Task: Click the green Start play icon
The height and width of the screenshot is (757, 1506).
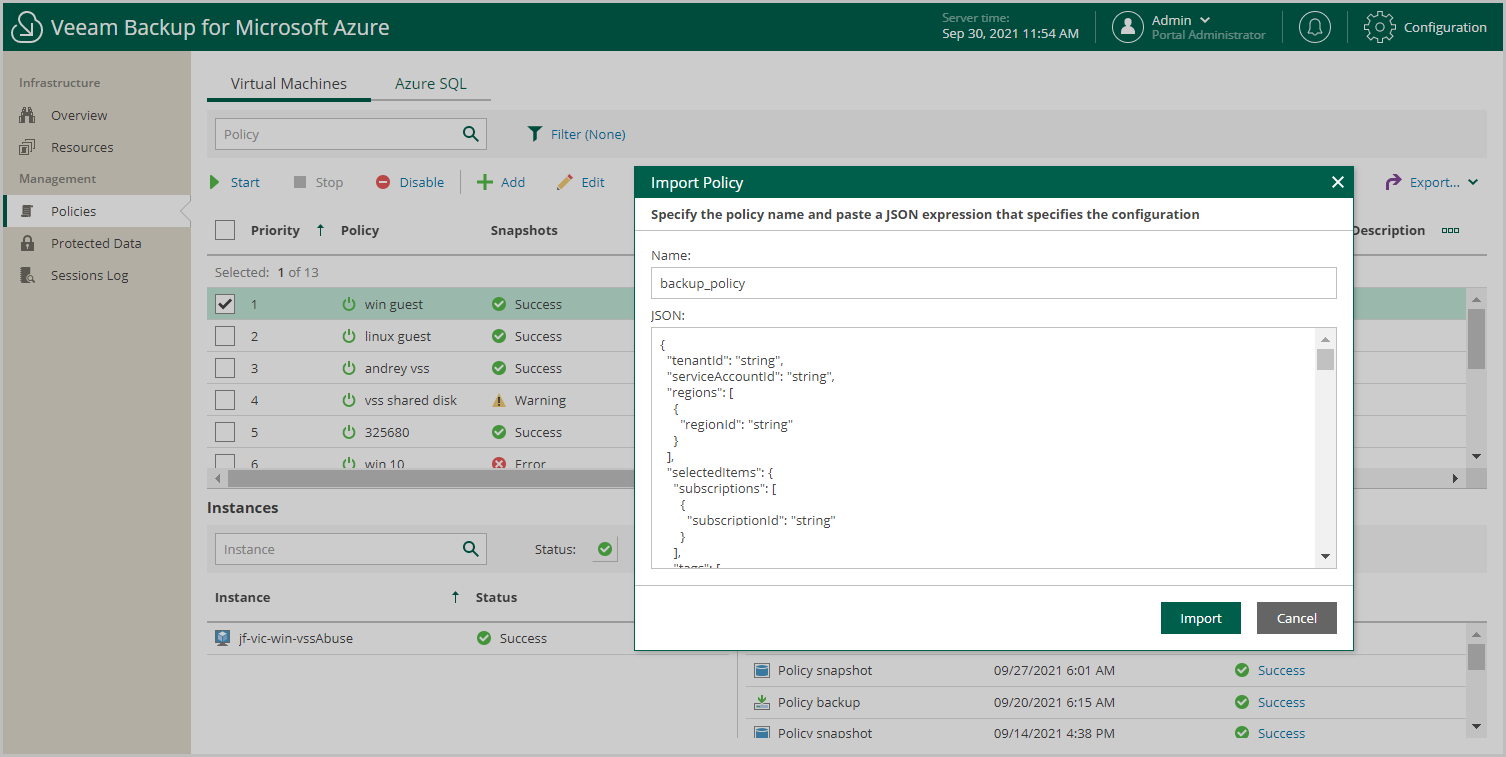Action: pos(215,182)
